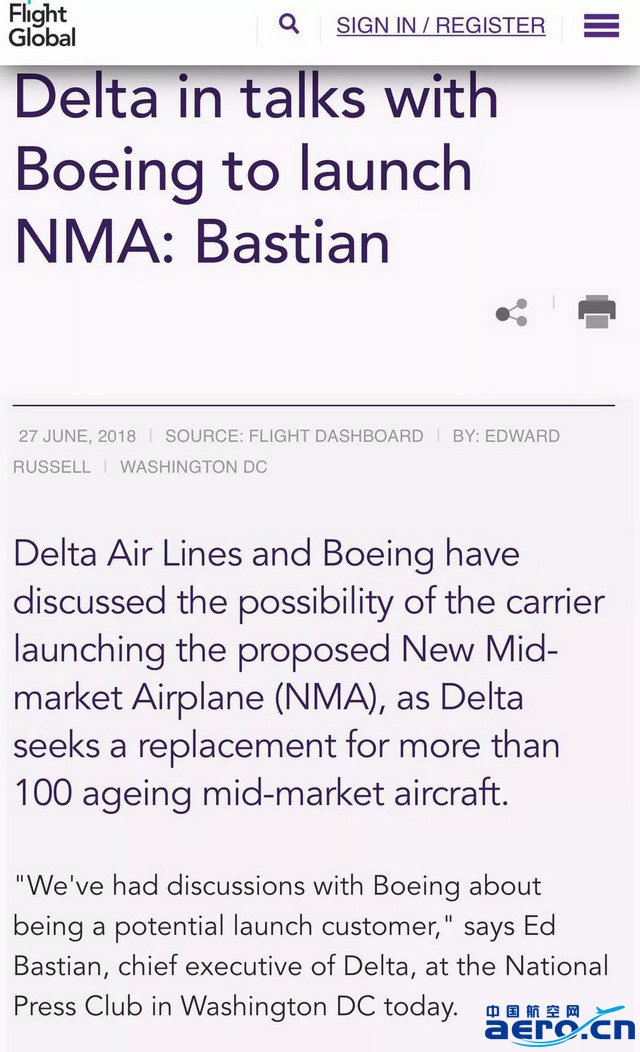Tap the share icon under headline
Viewport: 640px width, 1052px height.
[511, 313]
